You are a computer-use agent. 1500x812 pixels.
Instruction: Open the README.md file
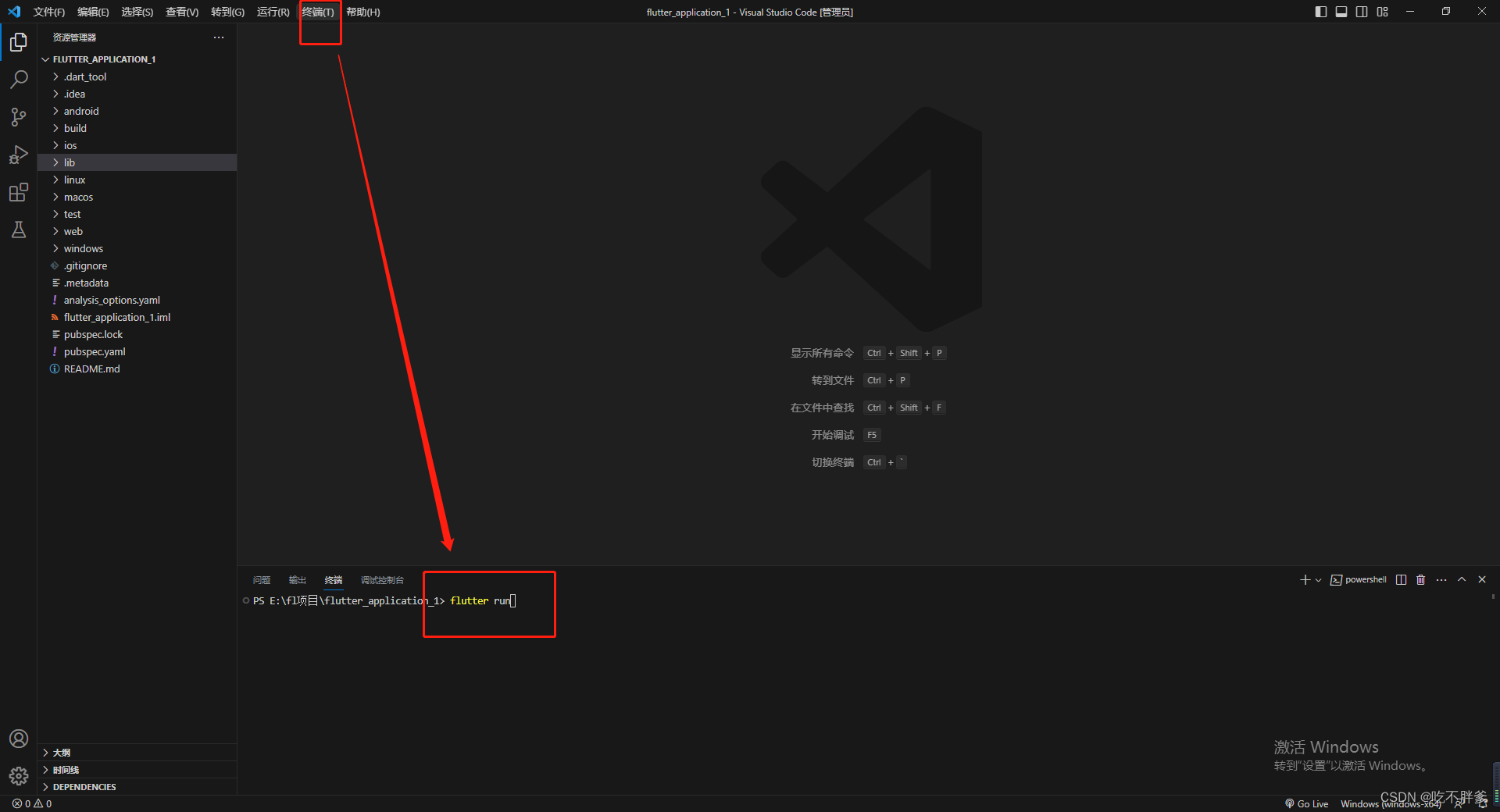[x=137, y=369]
